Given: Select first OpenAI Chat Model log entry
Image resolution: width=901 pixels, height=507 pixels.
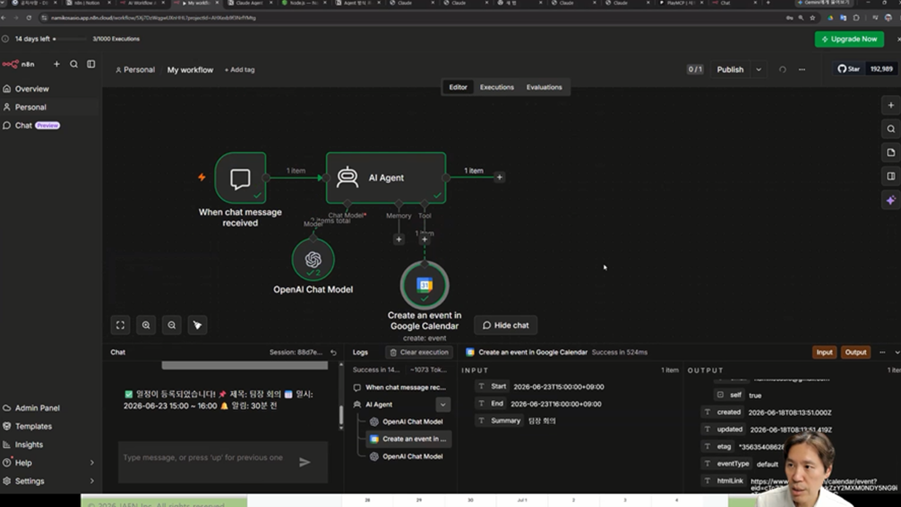Looking at the screenshot, I should [x=409, y=422].
